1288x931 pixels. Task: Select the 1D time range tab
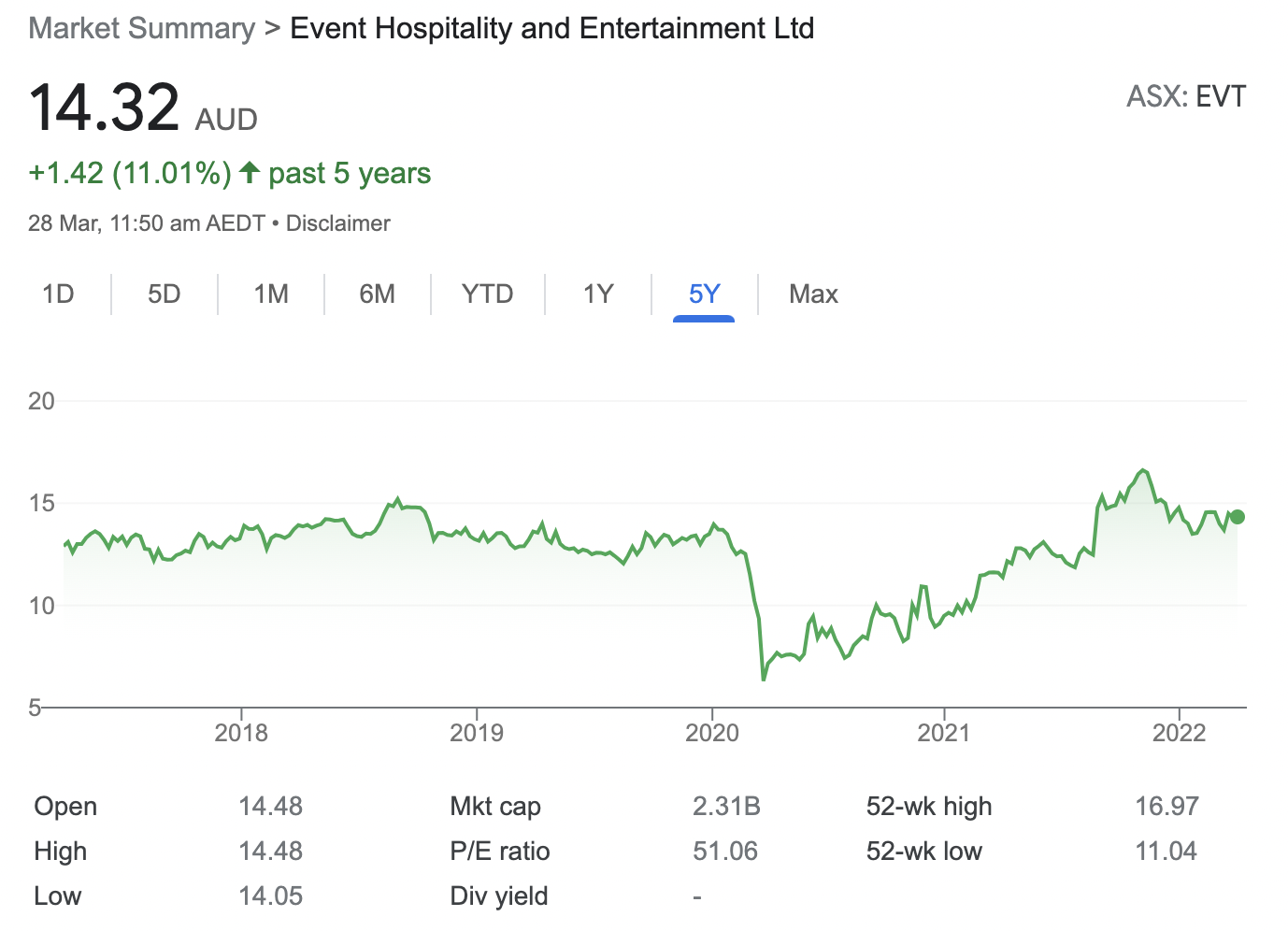coord(58,294)
